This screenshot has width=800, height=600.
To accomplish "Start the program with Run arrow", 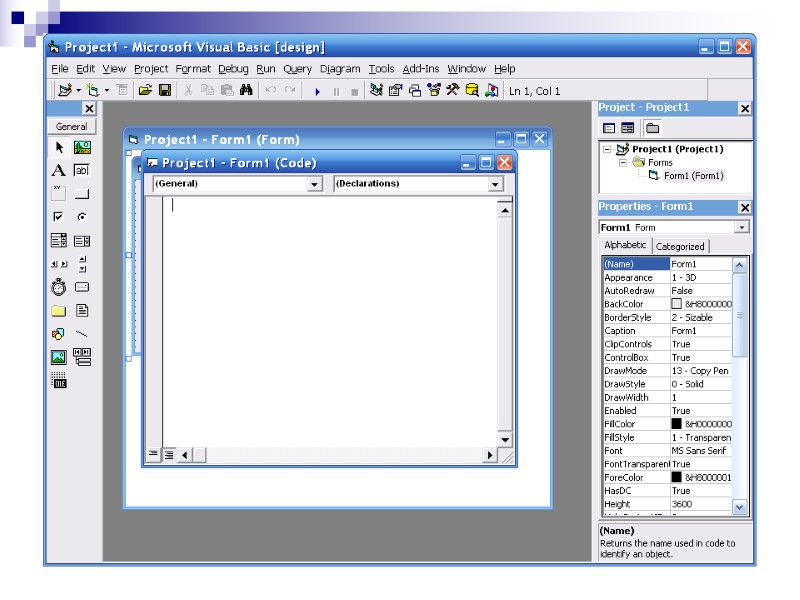I will 317,91.
